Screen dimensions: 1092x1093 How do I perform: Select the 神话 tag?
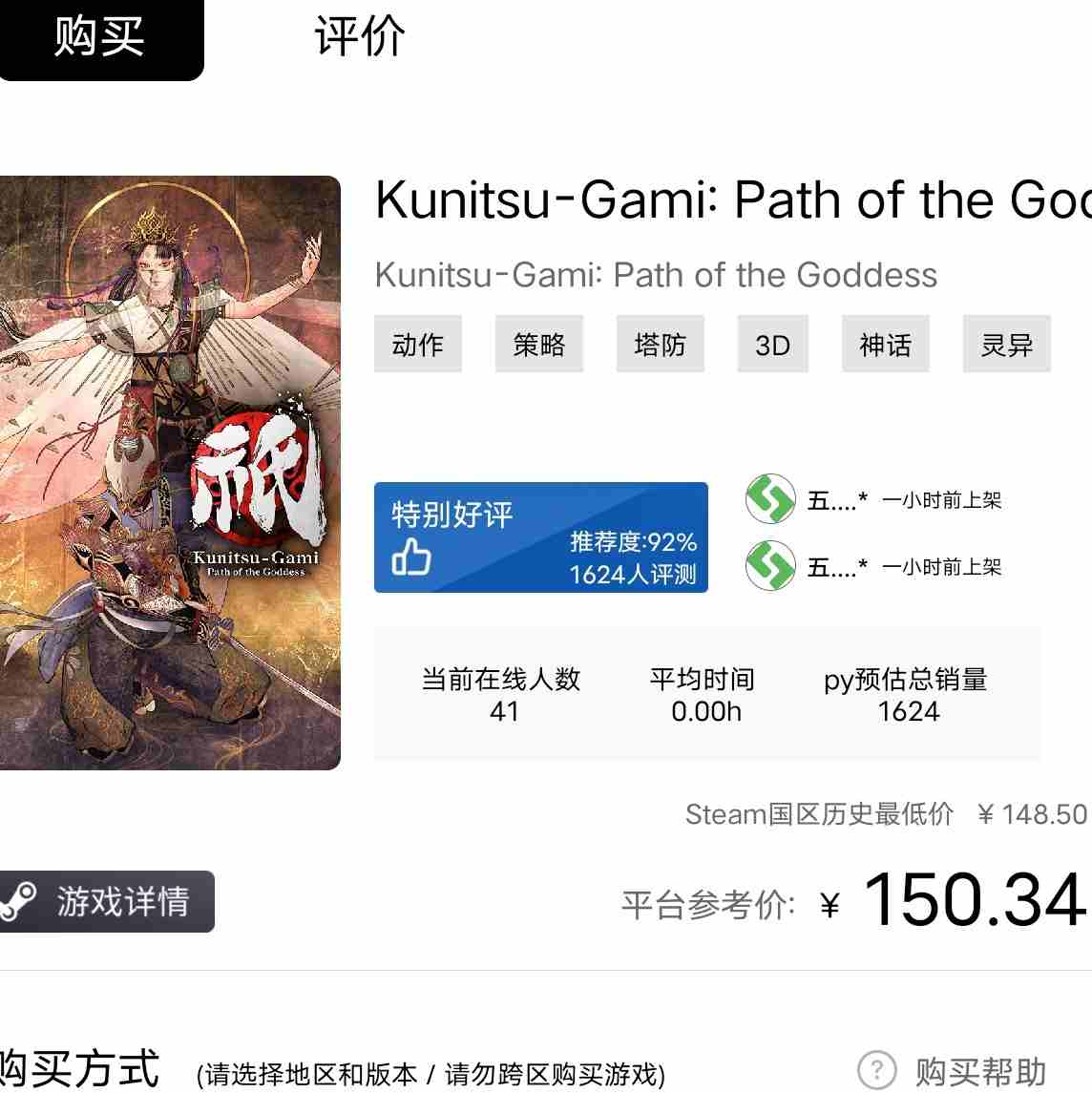click(885, 344)
